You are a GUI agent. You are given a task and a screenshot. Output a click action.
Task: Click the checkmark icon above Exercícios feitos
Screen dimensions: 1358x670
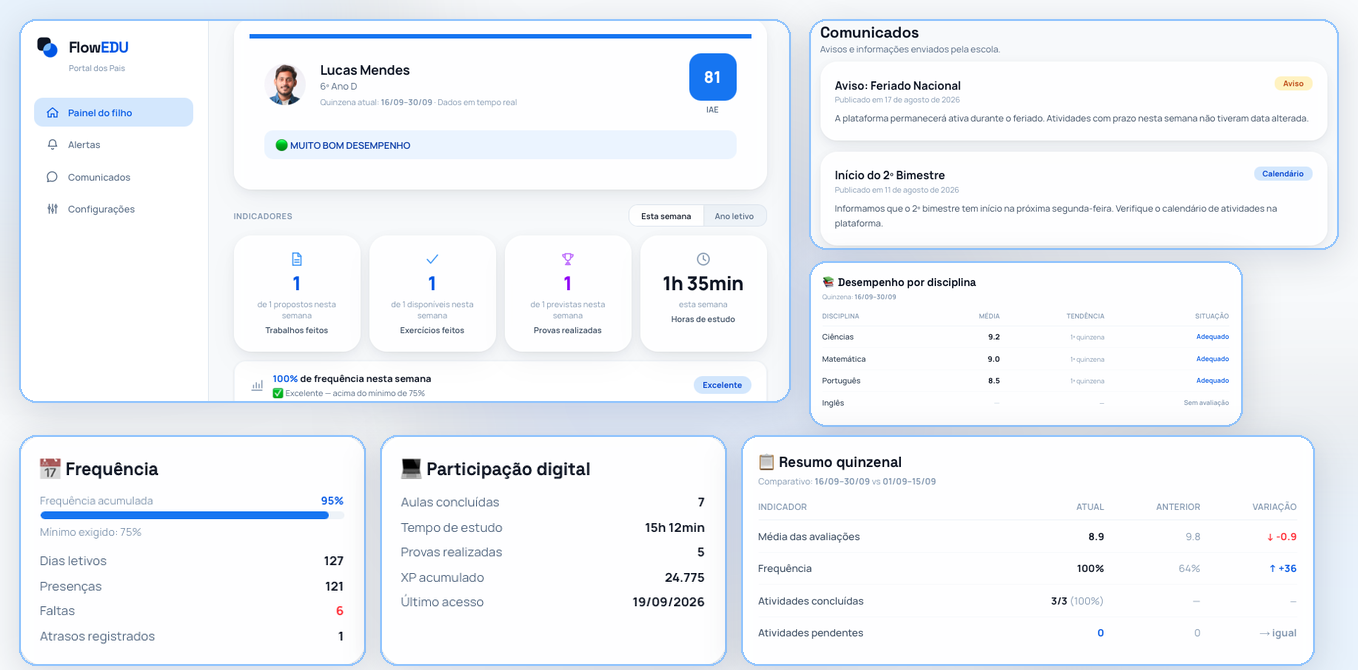[432, 260]
